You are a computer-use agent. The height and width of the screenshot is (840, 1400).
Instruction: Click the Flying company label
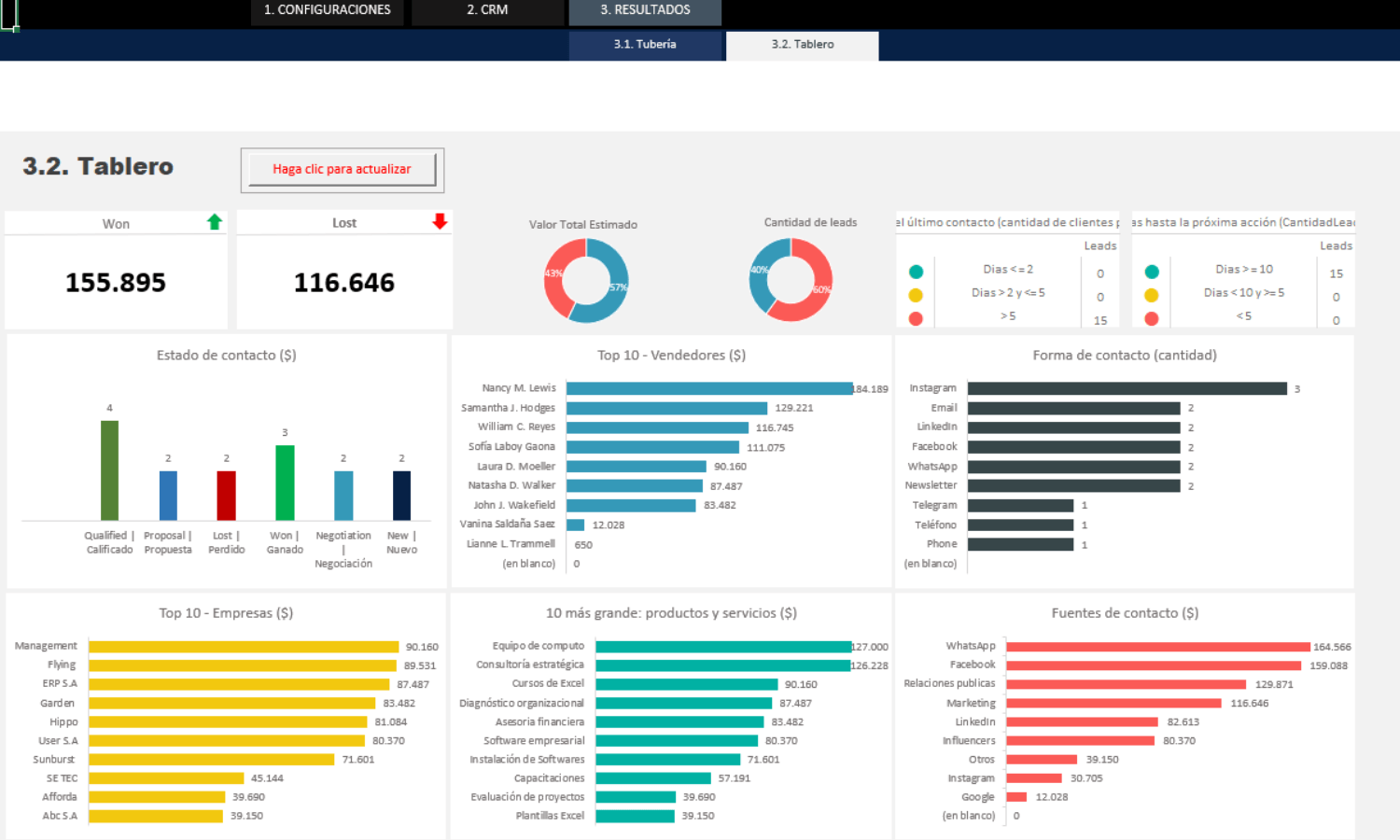(62, 665)
